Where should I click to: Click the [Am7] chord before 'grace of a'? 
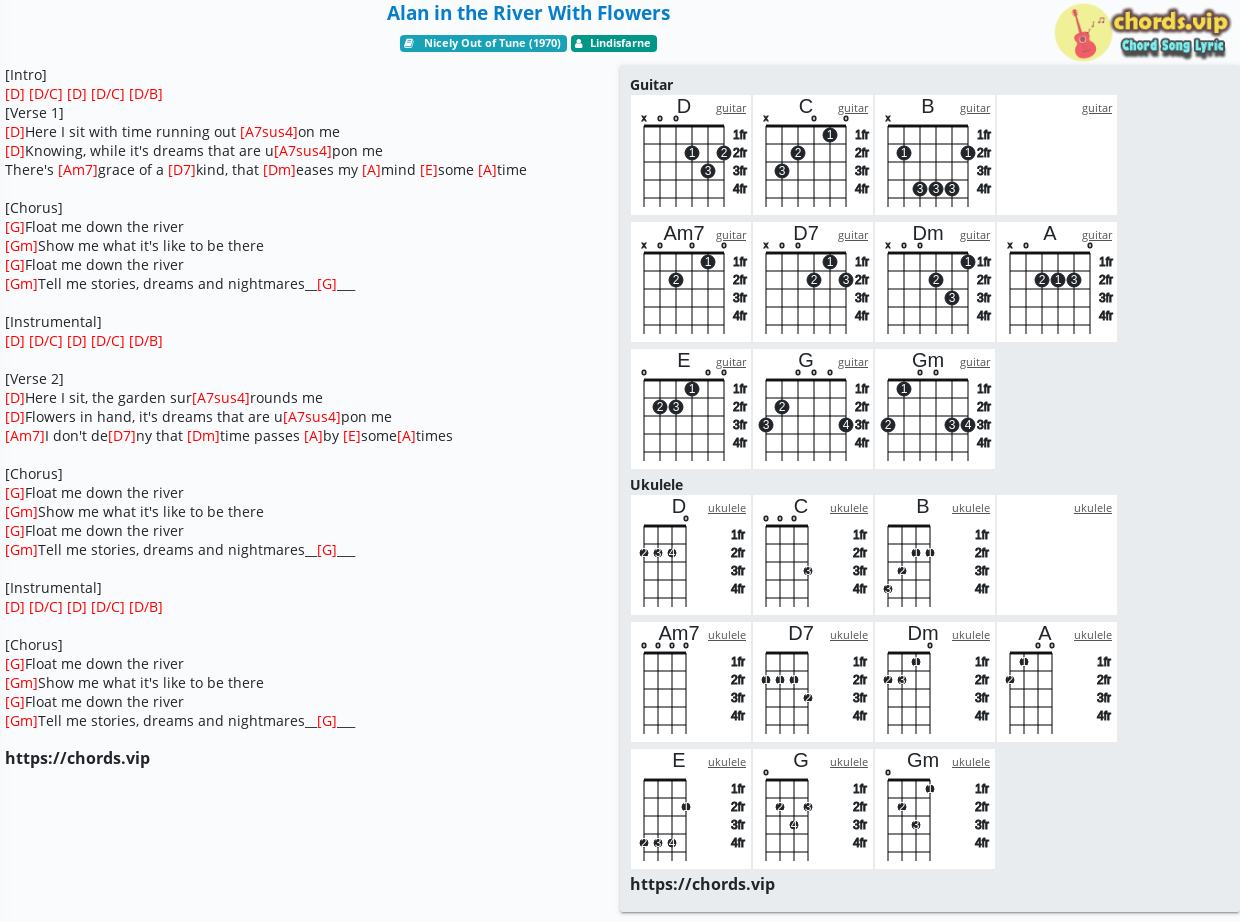(78, 170)
